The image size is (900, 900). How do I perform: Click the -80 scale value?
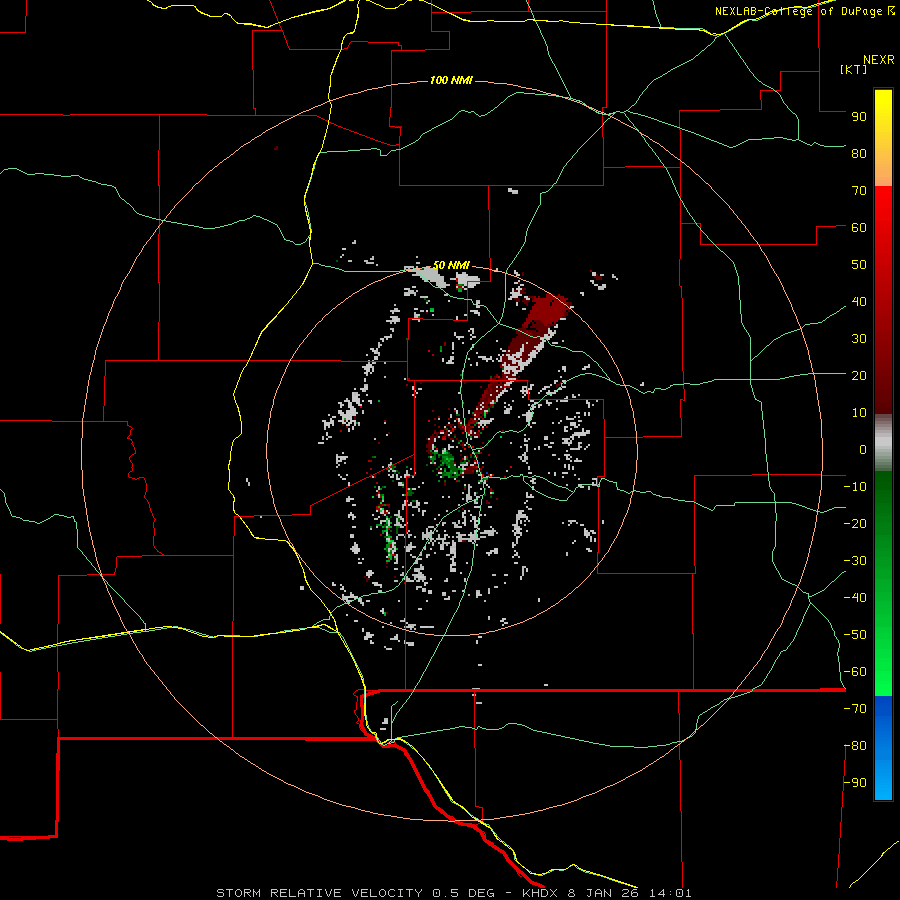tap(855, 746)
